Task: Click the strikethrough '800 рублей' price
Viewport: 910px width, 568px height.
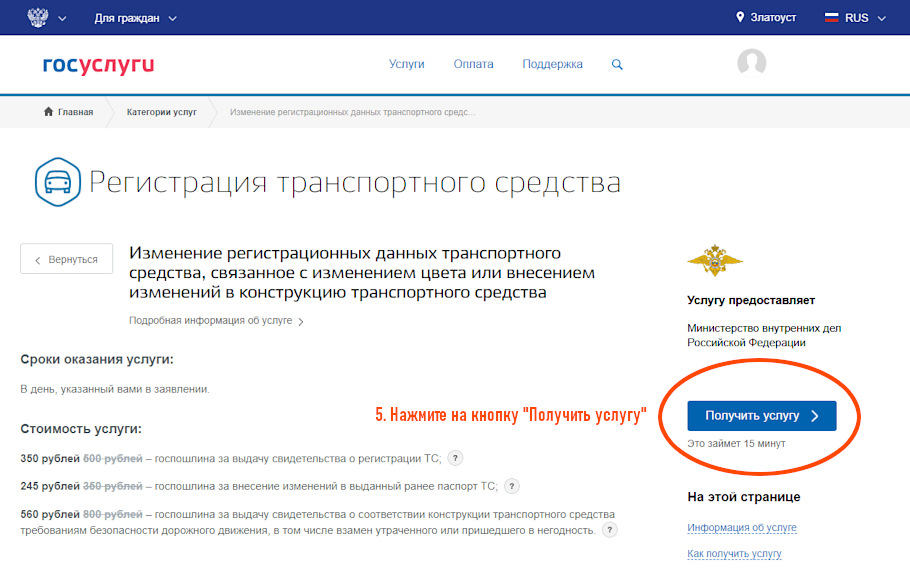Action: pyautogui.click(x=113, y=514)
